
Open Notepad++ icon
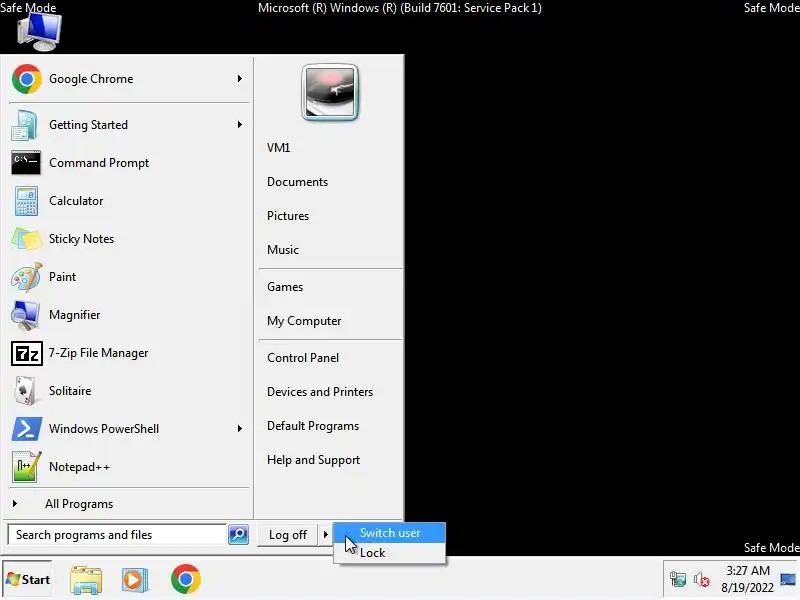click(x=26, y=467)
